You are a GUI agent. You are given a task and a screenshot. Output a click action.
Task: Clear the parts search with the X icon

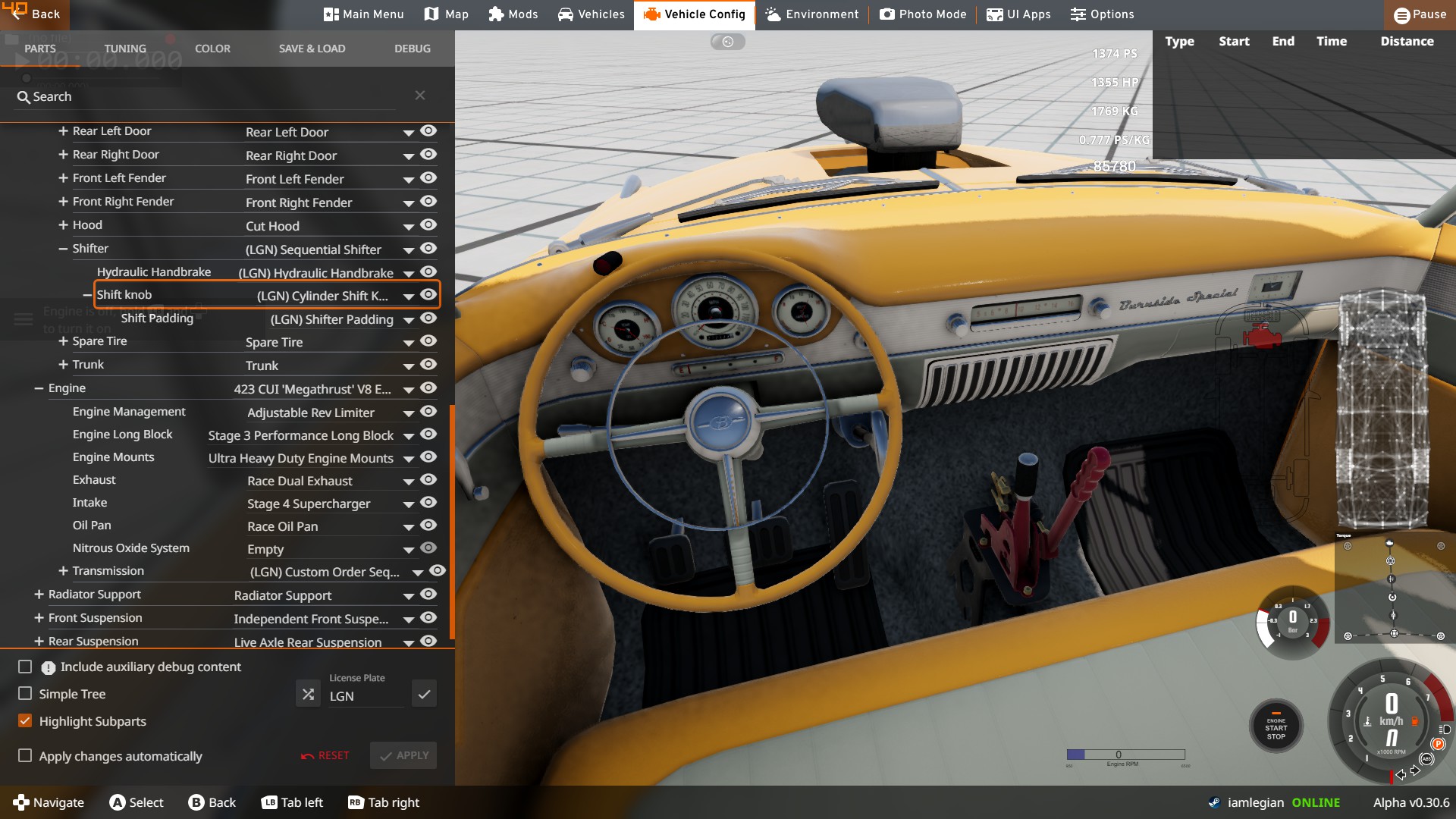420,96
